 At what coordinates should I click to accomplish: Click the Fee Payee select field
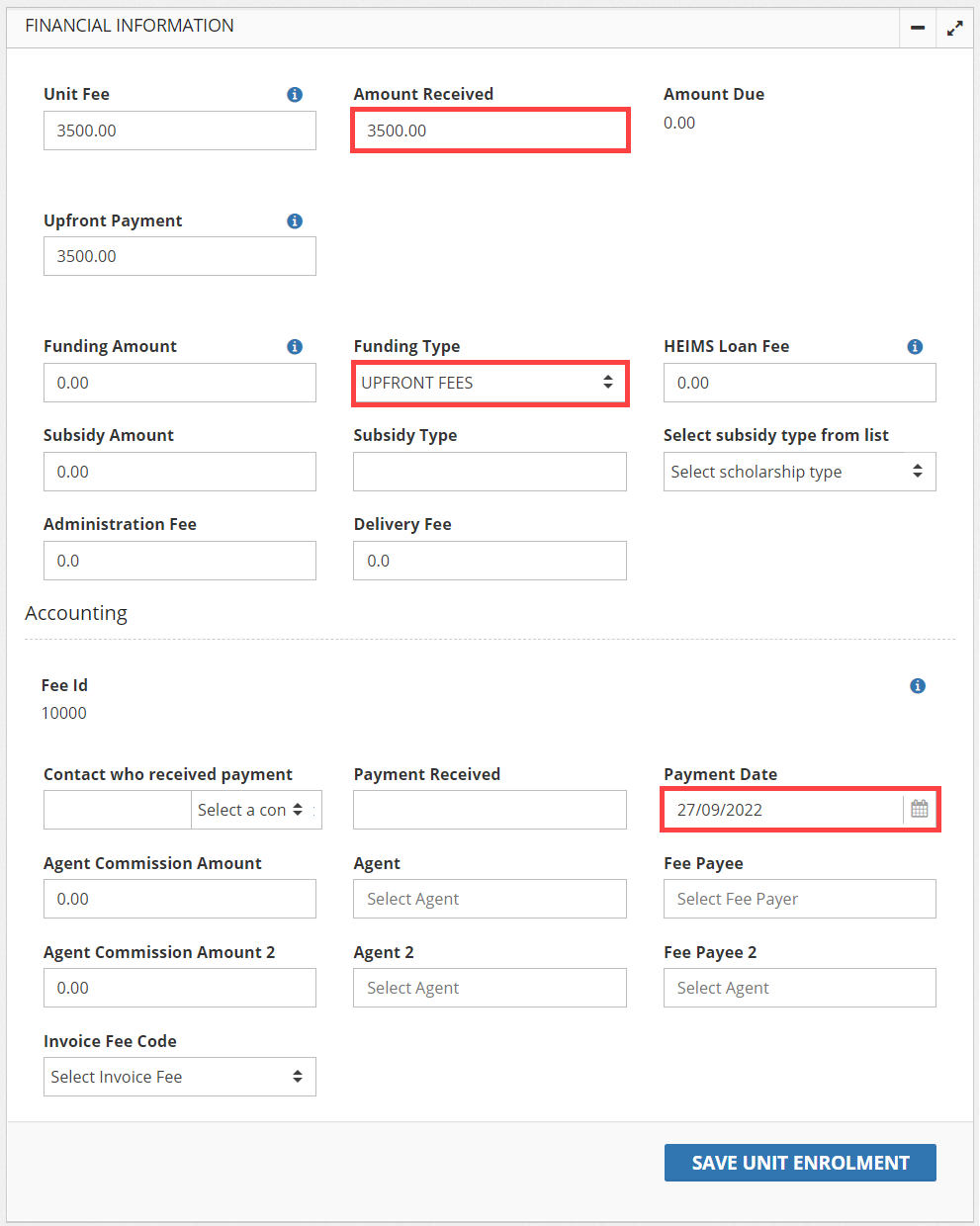coord(799,899)
